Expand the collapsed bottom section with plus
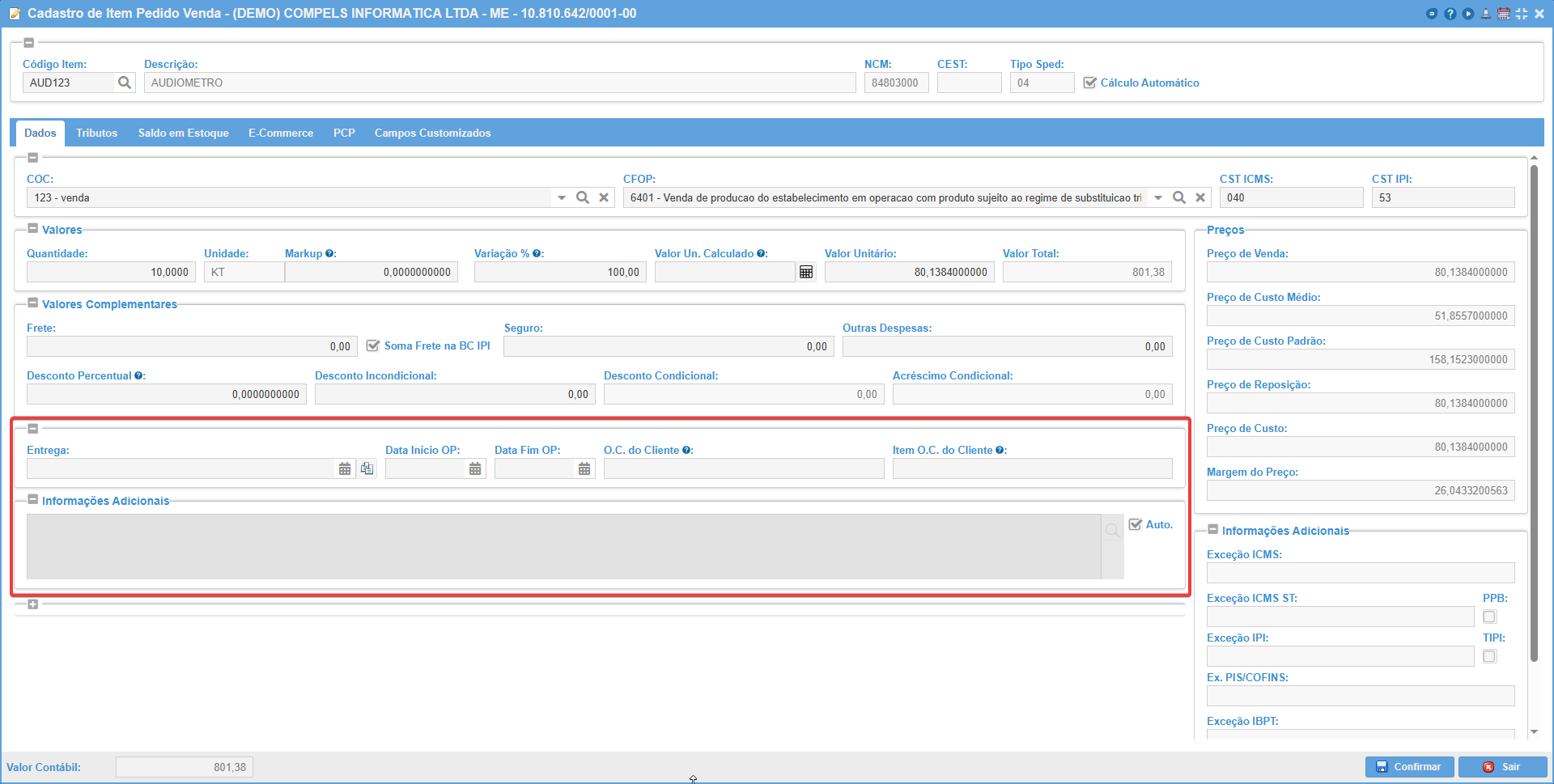The height and width of the screenshot is (784, 1554). tap(33, 604)
